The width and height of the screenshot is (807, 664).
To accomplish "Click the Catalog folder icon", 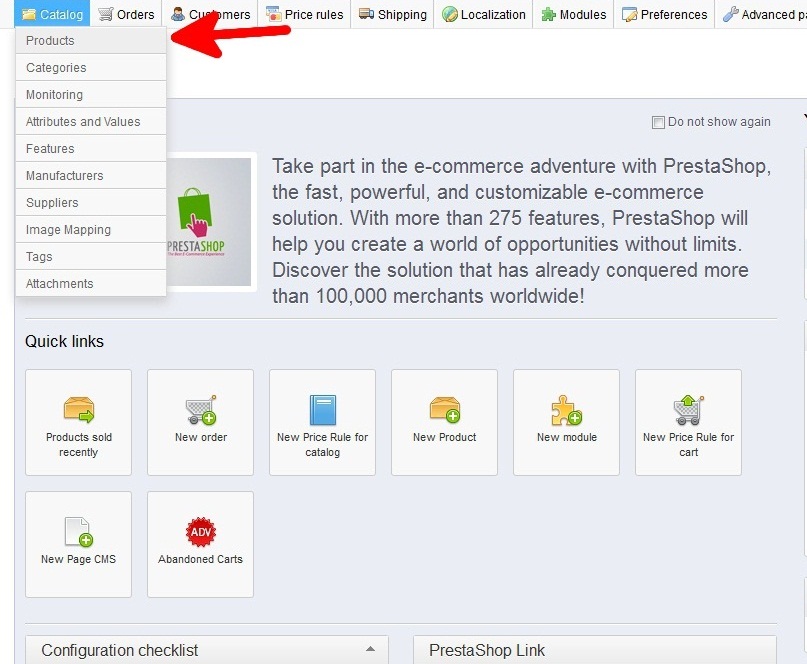I will (29, 14).
